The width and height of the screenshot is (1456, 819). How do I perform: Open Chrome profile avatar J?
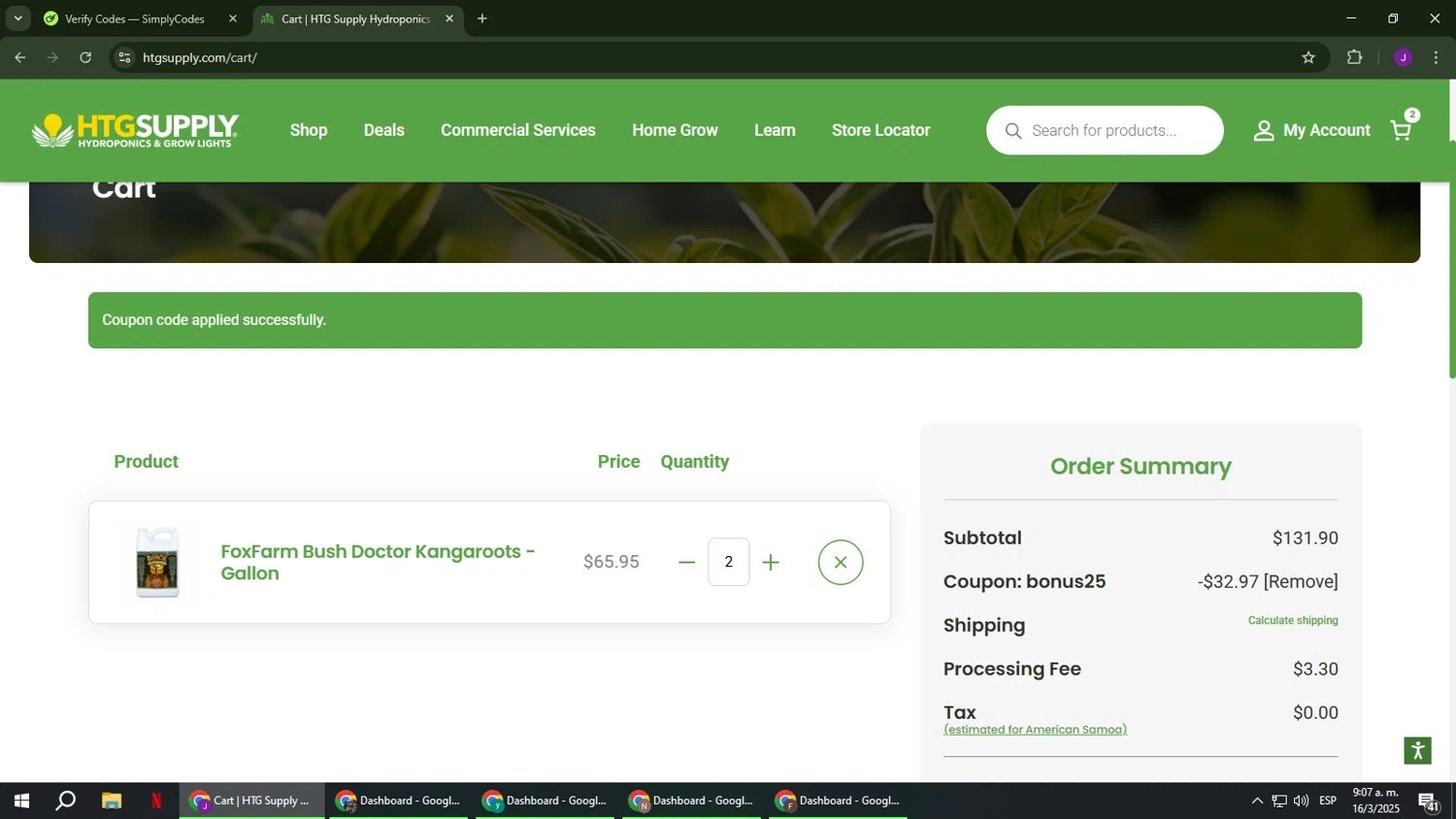click(x=1403, y=58)
